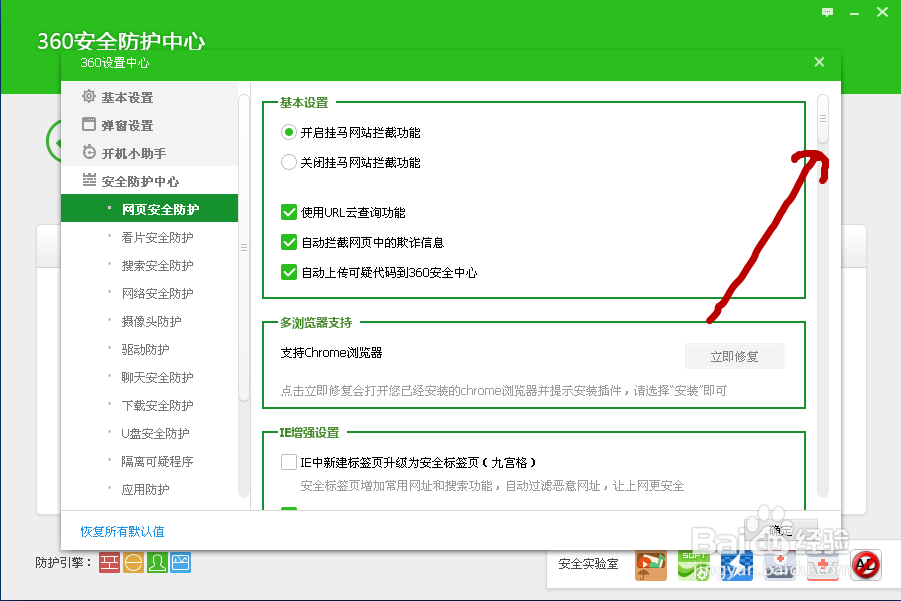Open the blue lightning lab tool icon
The width and height of the screenshot is (901, 601).
[737, 565]
